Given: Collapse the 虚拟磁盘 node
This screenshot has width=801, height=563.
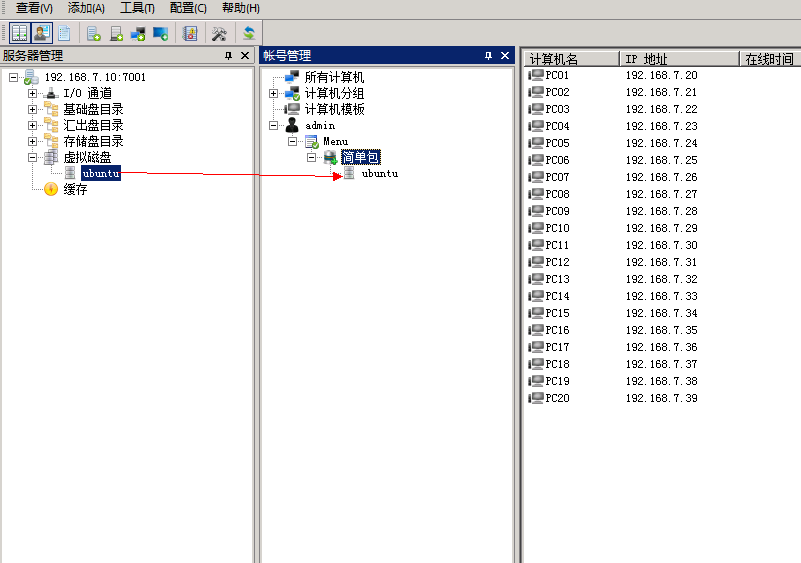Looking at the screenshot, I should pyautogui.click(x=32, y=157).
